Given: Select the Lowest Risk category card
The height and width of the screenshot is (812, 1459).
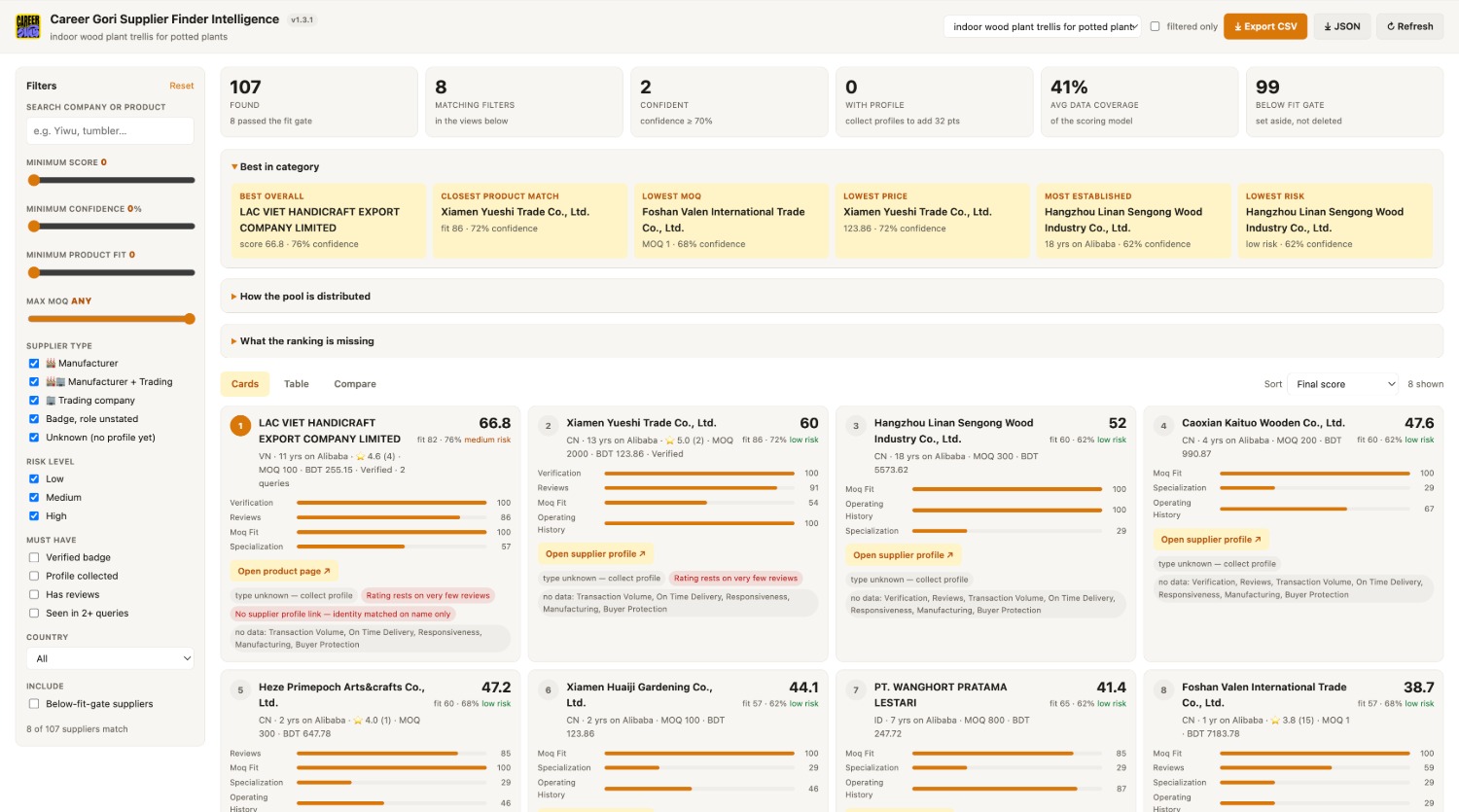Looking at the screenshot, I should tap(1335, 221).
